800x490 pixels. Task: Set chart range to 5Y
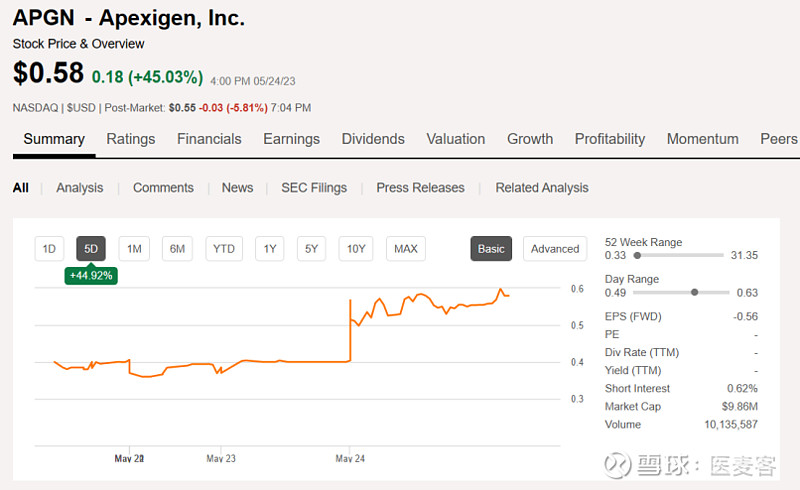tap(312, 249)
